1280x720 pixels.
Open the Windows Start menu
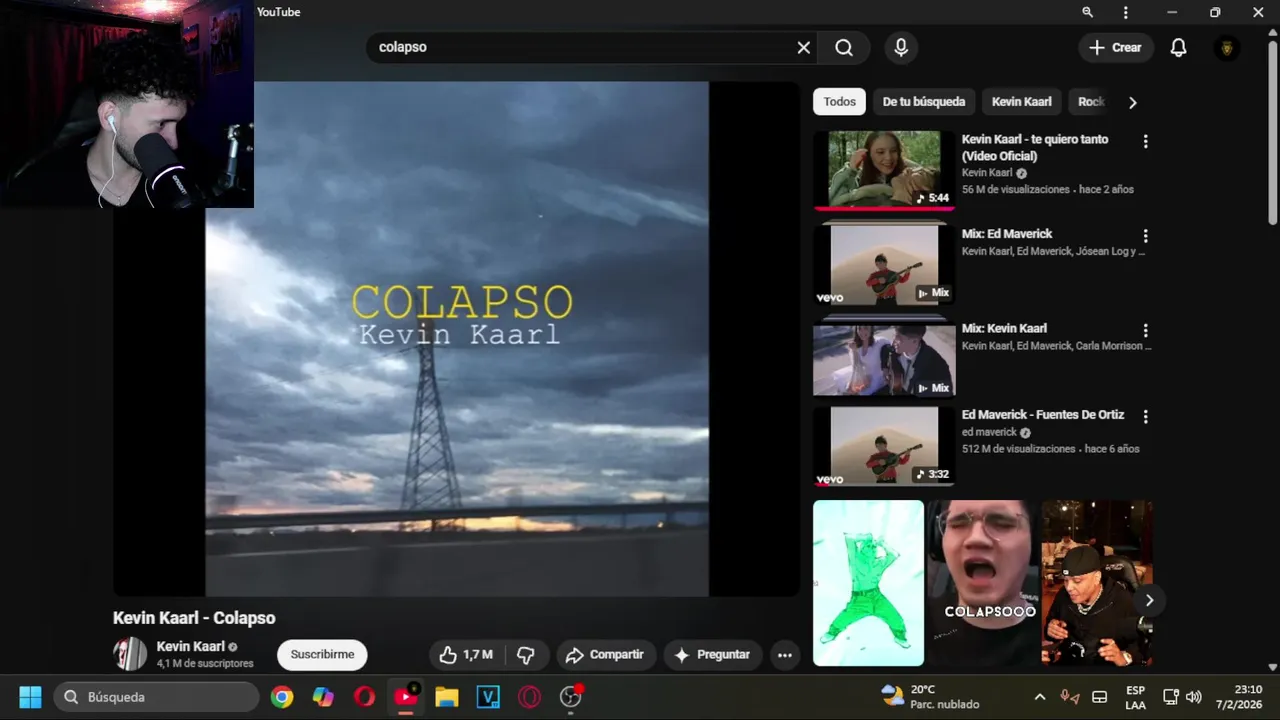(x=30, y=697)
